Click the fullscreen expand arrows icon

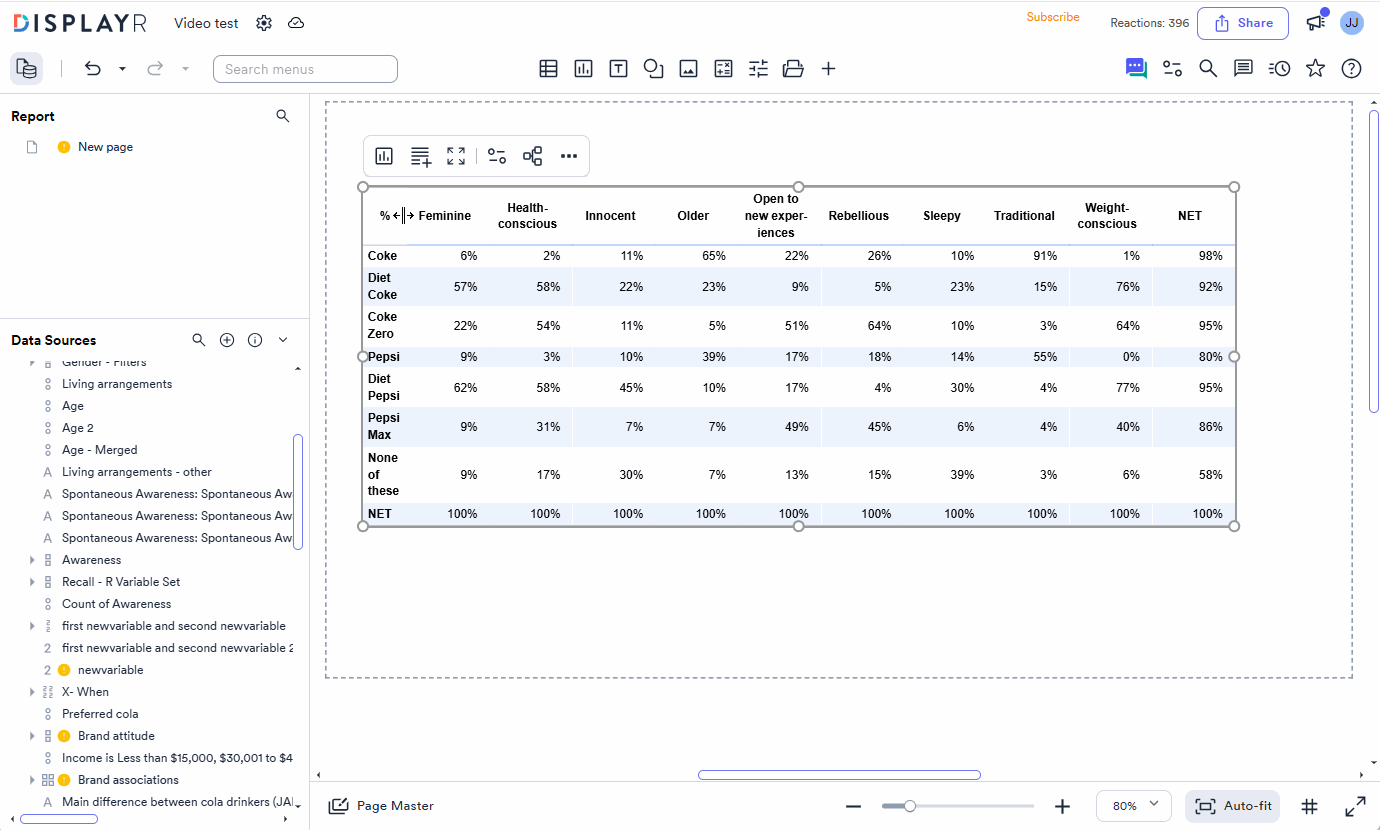1355,806
